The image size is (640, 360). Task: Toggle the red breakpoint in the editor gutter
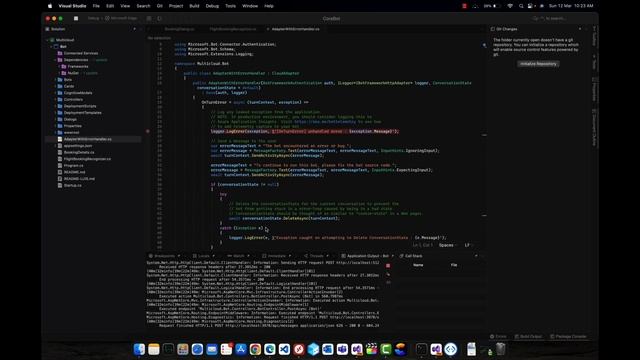pos(148,131)
